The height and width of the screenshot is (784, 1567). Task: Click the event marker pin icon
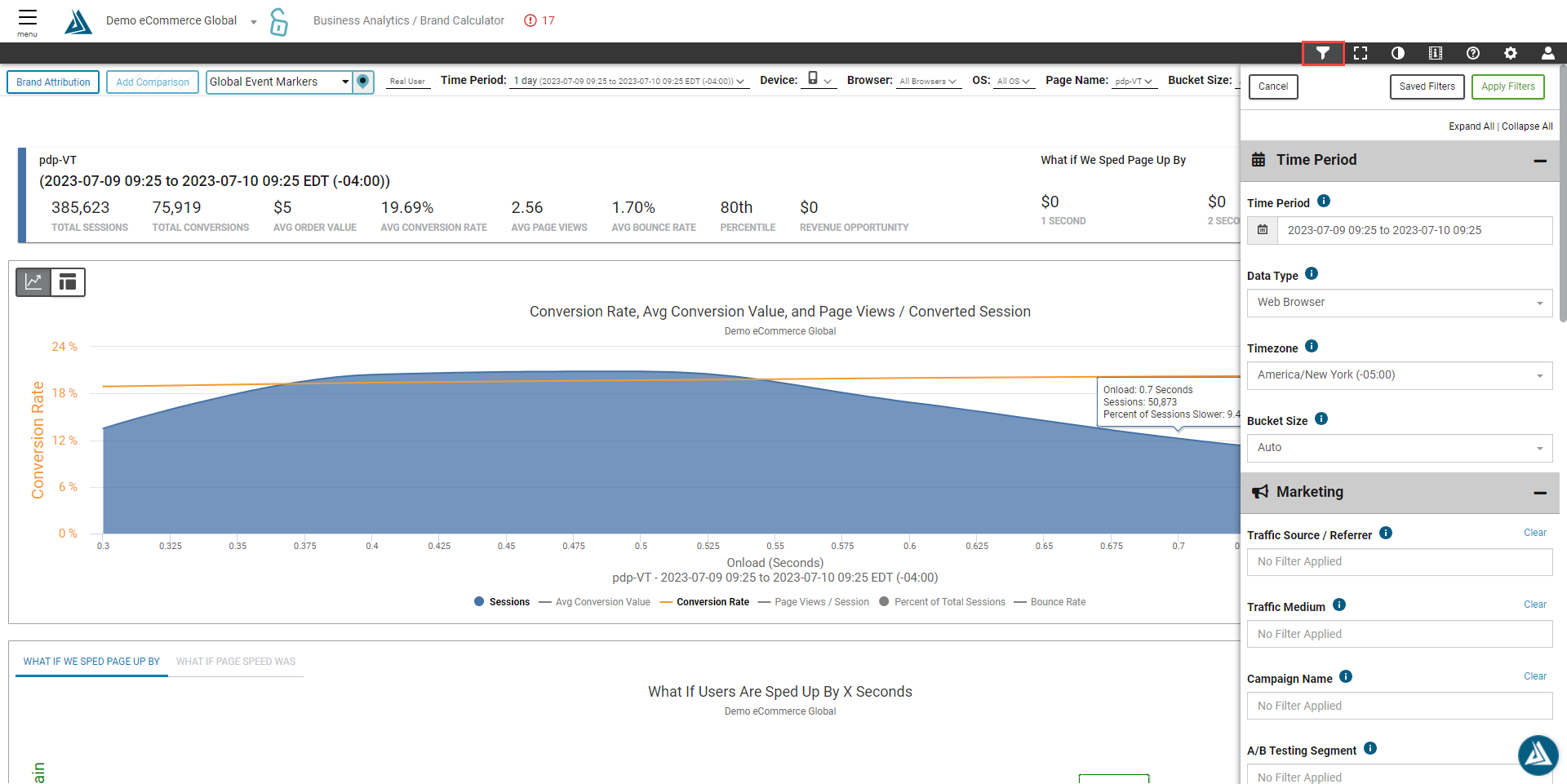click(363, 82)
